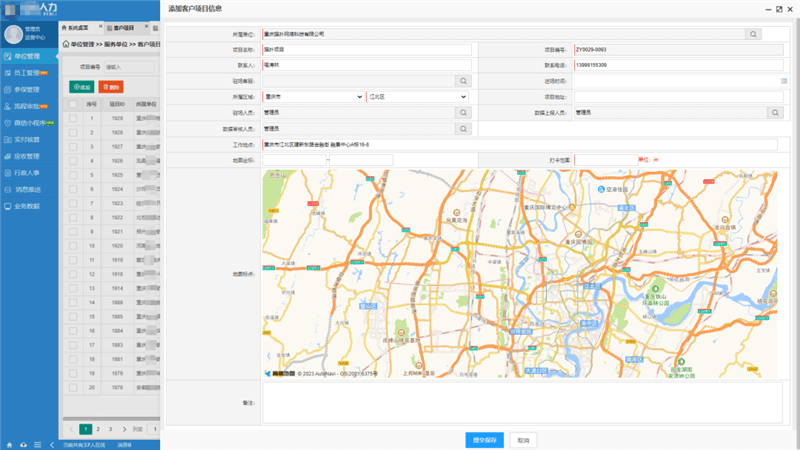Image resolution: width=800 pixels, height=450 pixels.
Task: Click the 提交保存 submit button
Action: tap(485, 440)
